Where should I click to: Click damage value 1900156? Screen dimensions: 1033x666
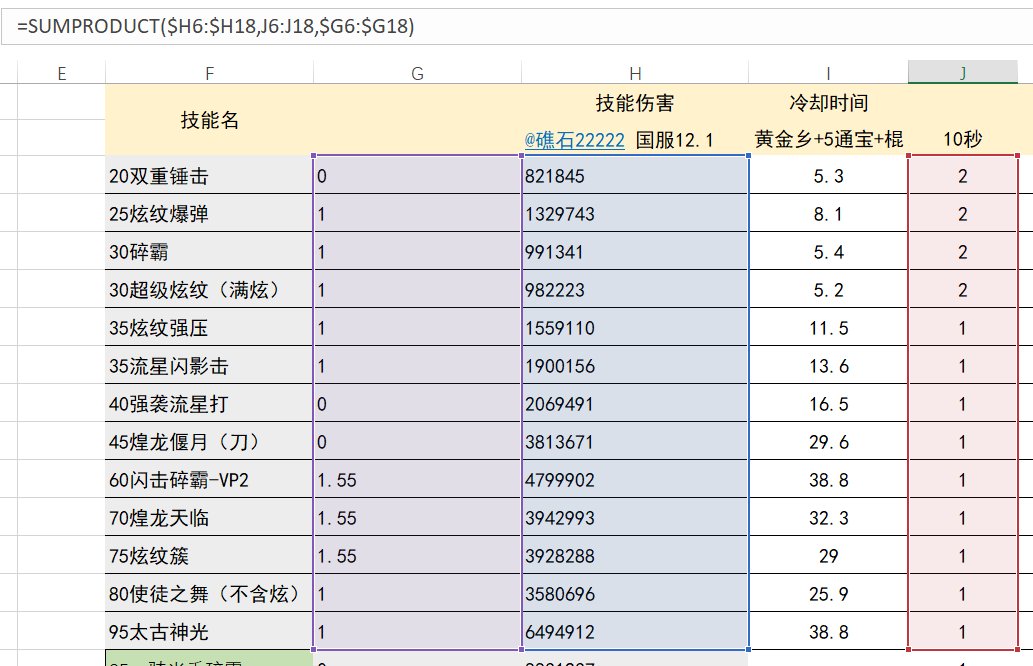[635, 366]
